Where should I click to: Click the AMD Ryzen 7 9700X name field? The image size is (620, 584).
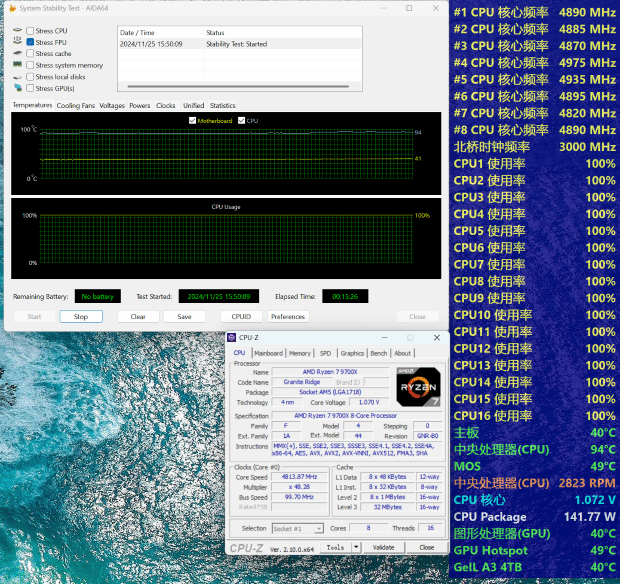(x=330, y=372)
